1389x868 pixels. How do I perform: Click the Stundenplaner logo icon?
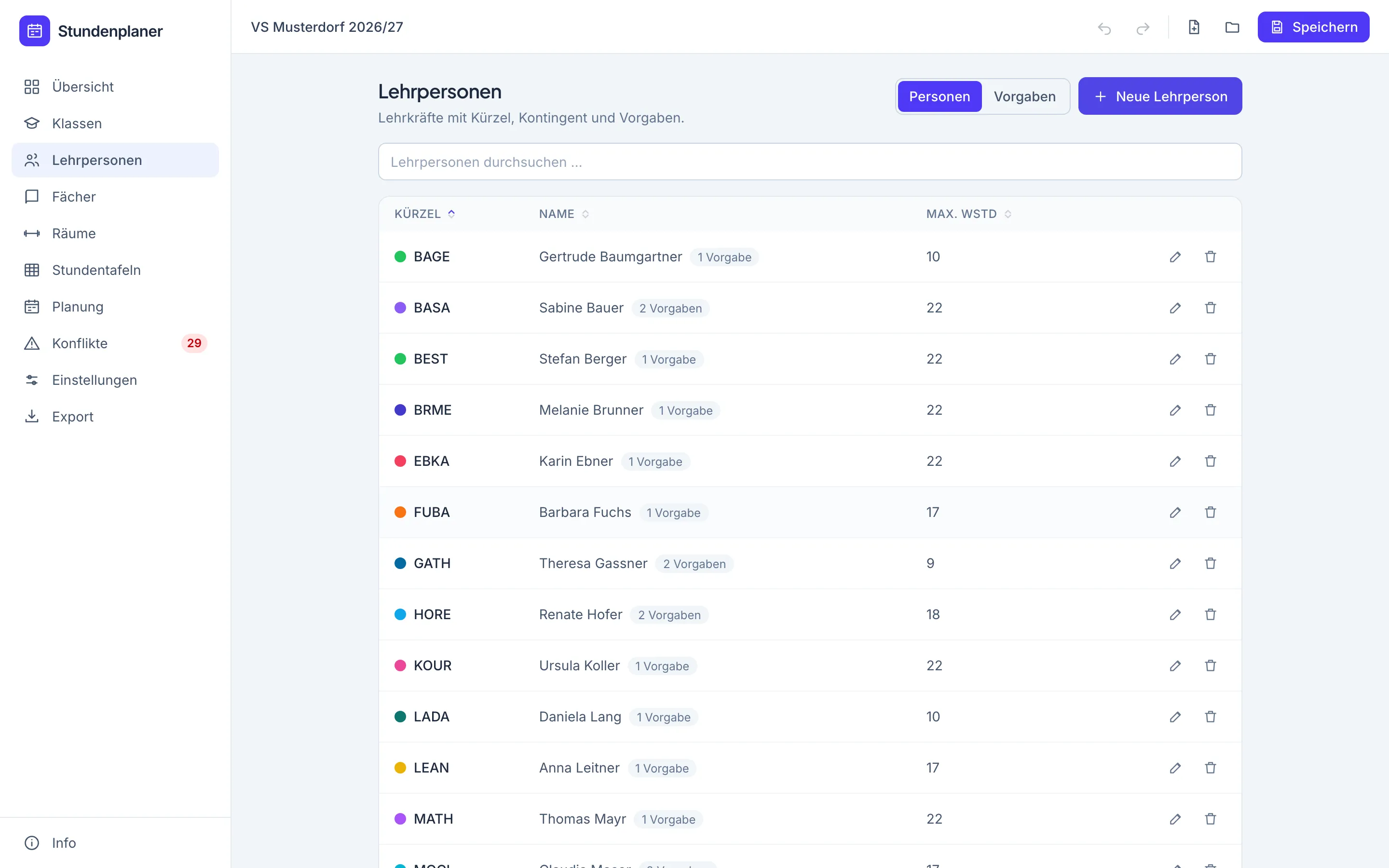[34, 30]
